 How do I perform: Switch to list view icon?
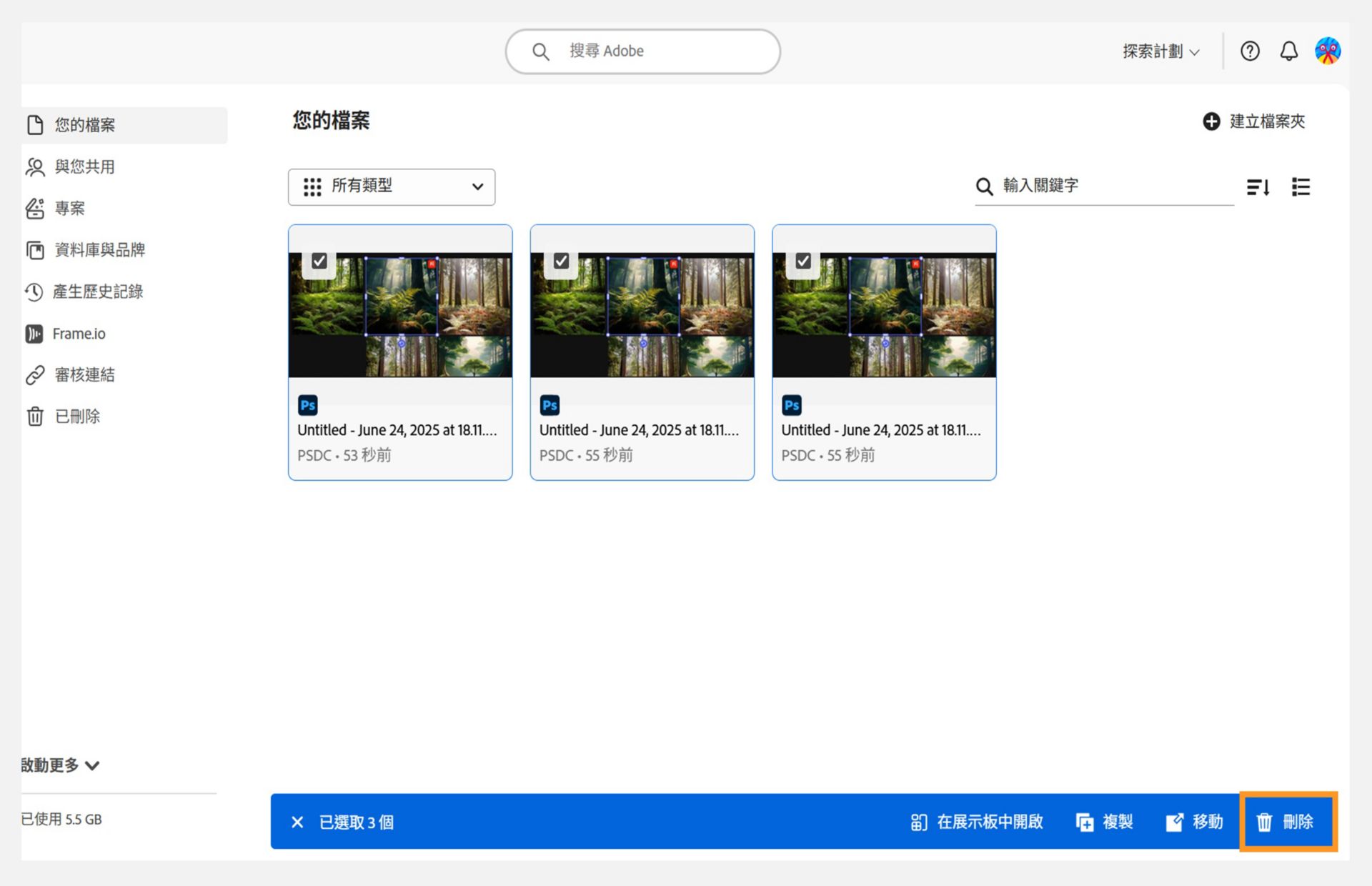(x=1301, y=187)
